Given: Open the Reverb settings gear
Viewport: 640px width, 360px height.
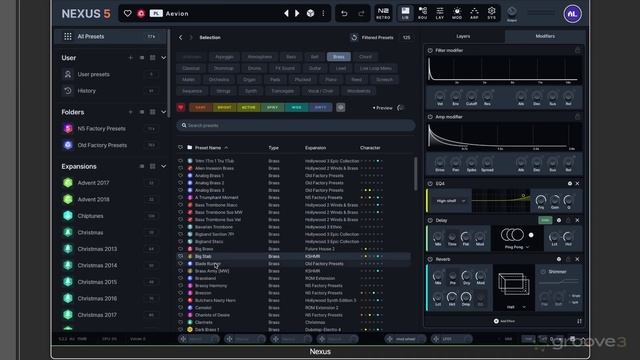Looking at the screenshot, I should (x=559, y=259).
